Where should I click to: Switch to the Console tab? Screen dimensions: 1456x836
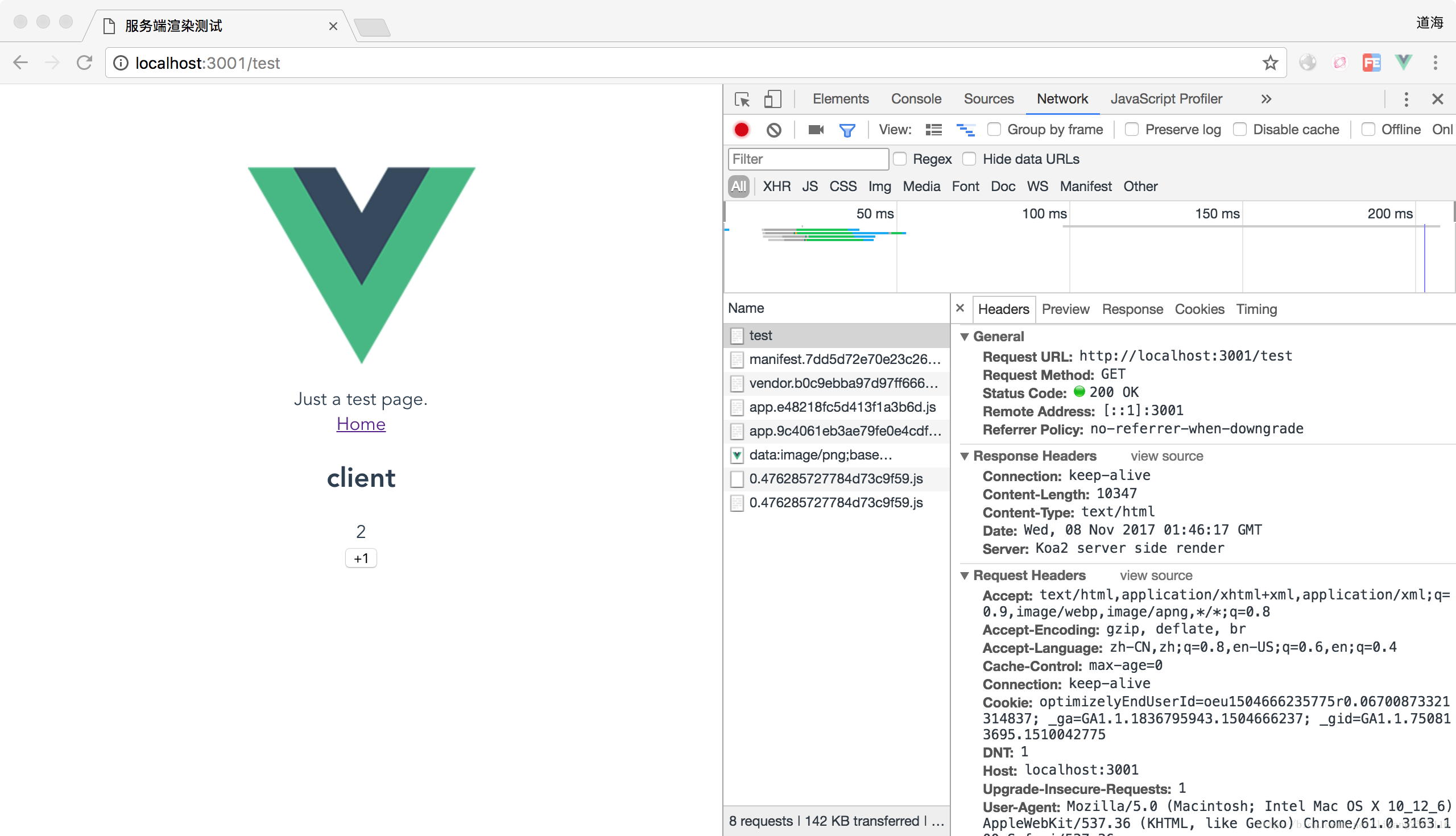tap(916, 99)
